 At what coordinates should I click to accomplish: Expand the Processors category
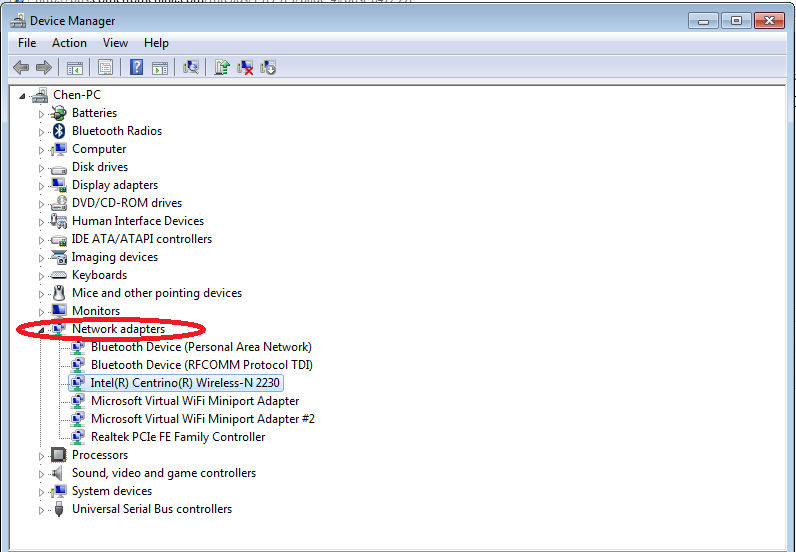42,456
